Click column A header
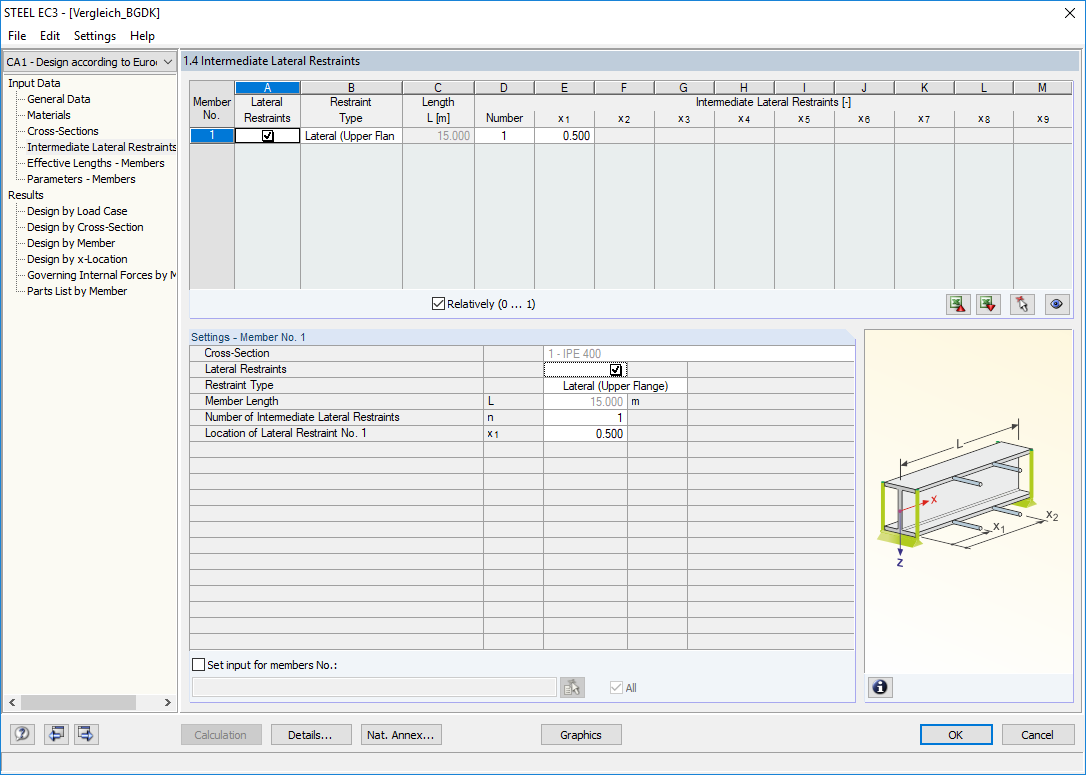1086x775 pixels. click(x=267, y=88)
